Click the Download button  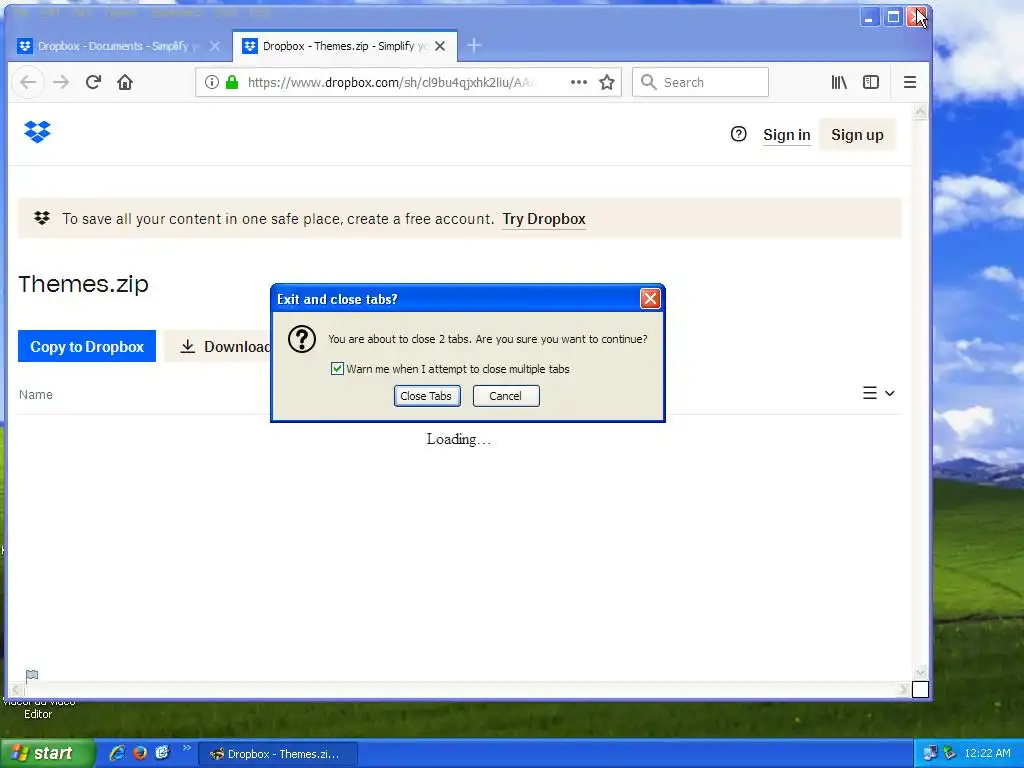coord(218,346)
